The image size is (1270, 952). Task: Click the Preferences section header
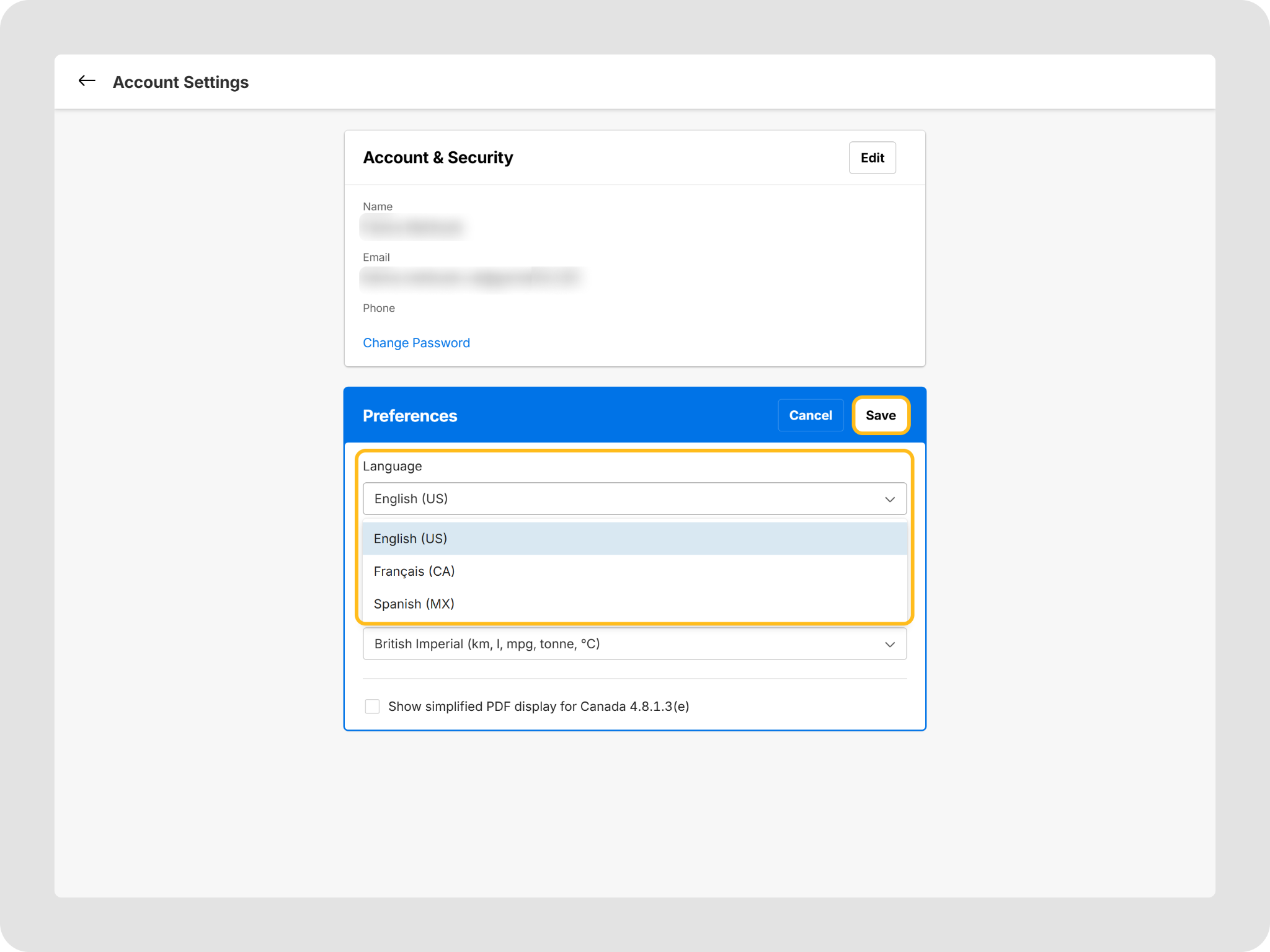[410, 416]
